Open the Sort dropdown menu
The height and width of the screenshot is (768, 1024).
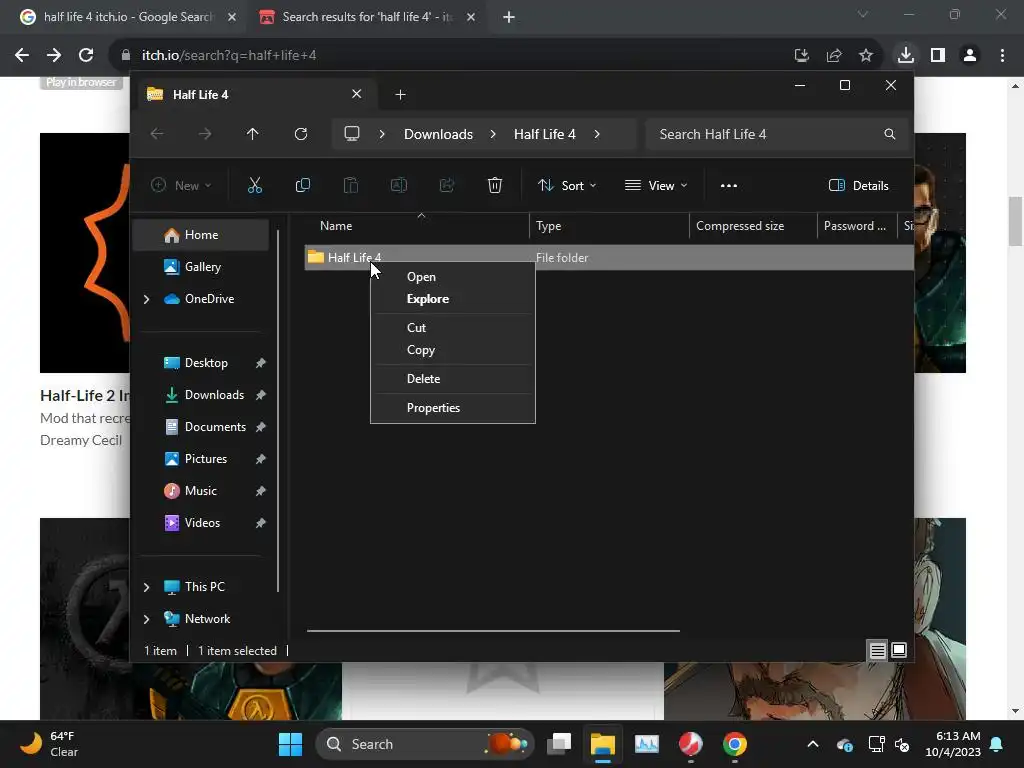[566, 185]
